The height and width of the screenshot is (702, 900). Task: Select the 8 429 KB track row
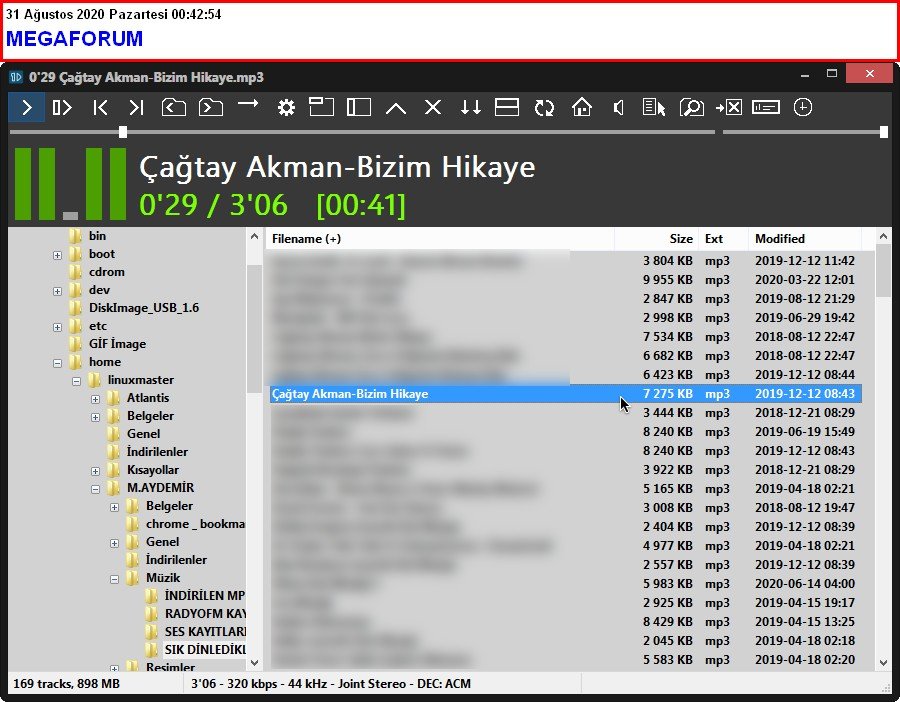566,622
